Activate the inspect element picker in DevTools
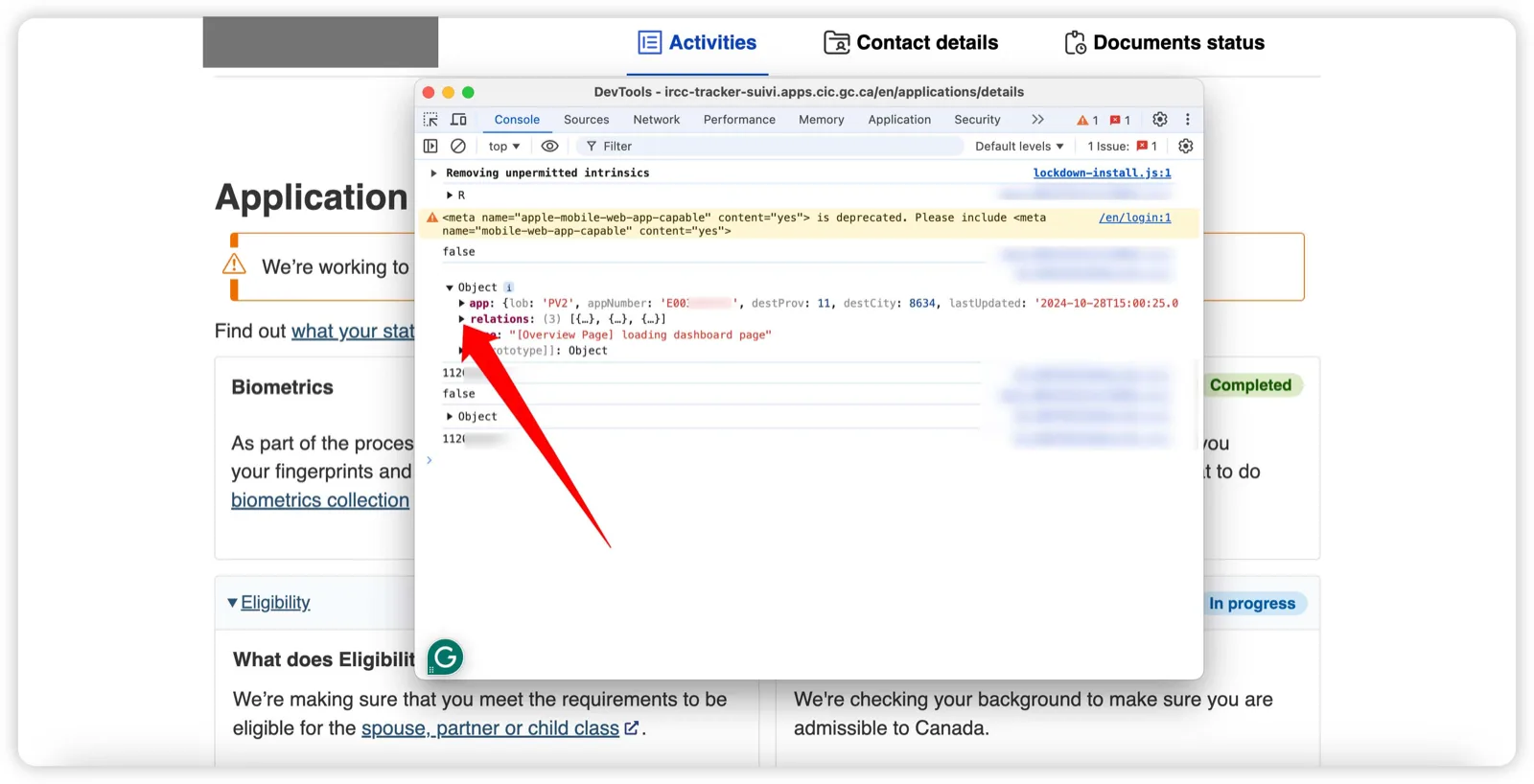The image size is (1534, 784). point(430,120)
